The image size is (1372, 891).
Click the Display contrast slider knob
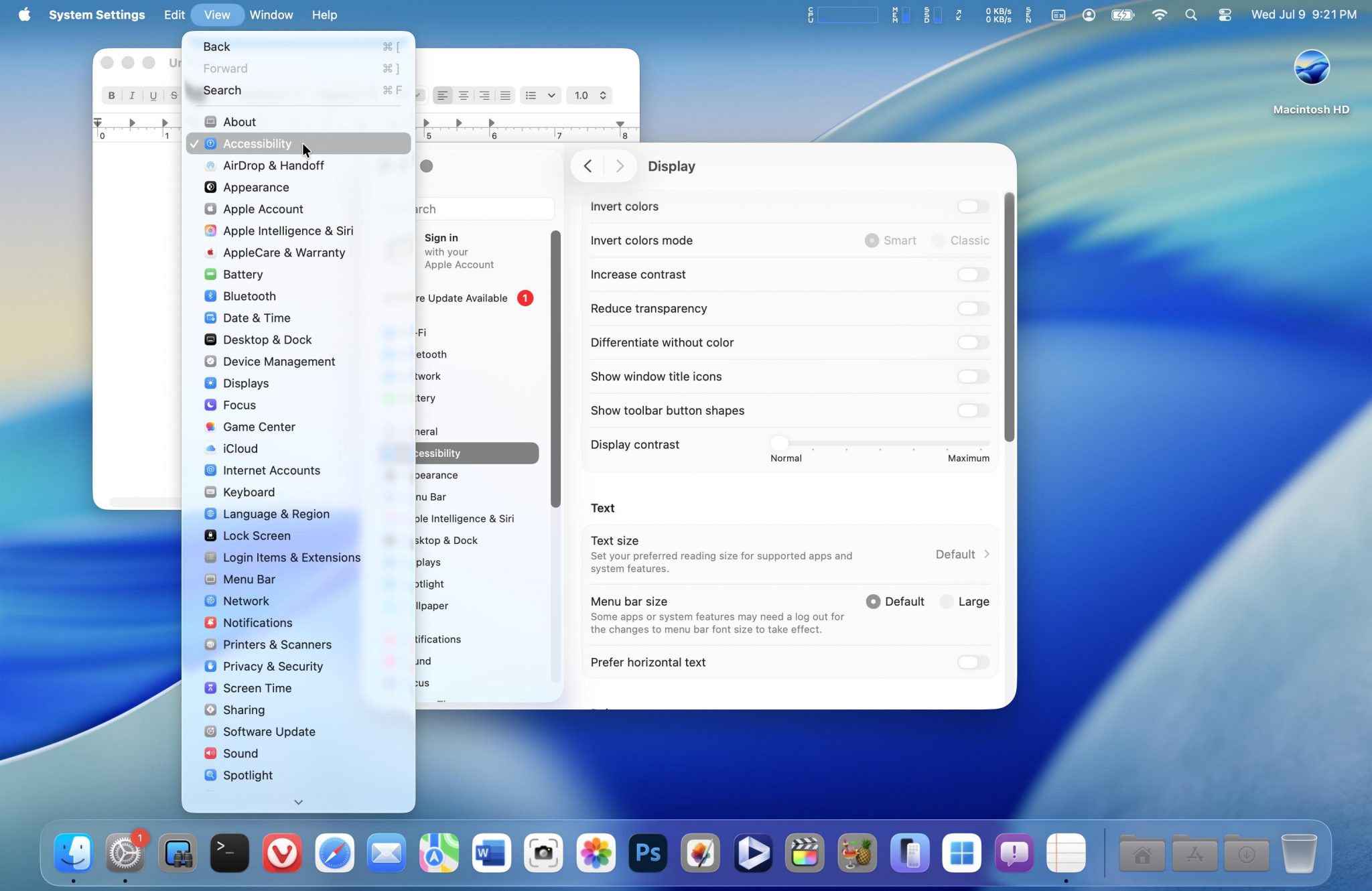pos(779,443)
